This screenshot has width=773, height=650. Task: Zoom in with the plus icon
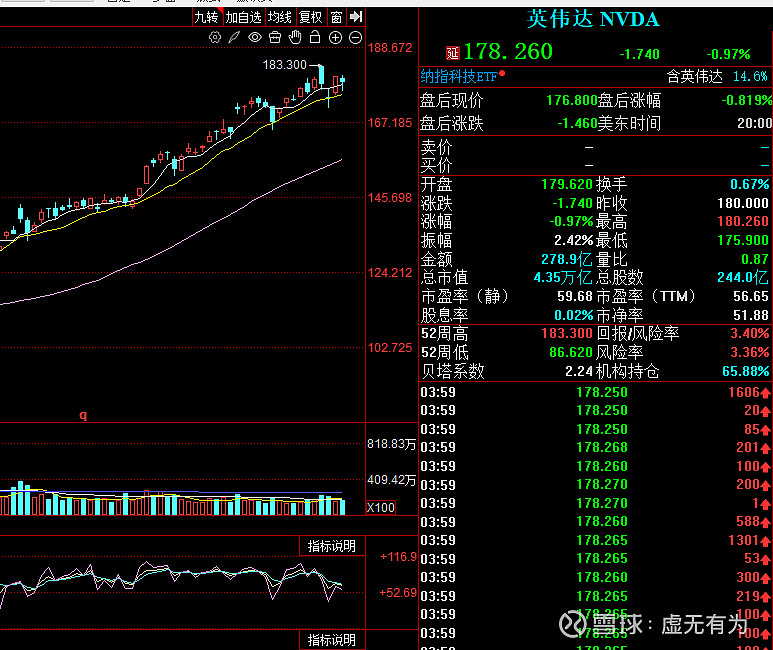(335, 37)
